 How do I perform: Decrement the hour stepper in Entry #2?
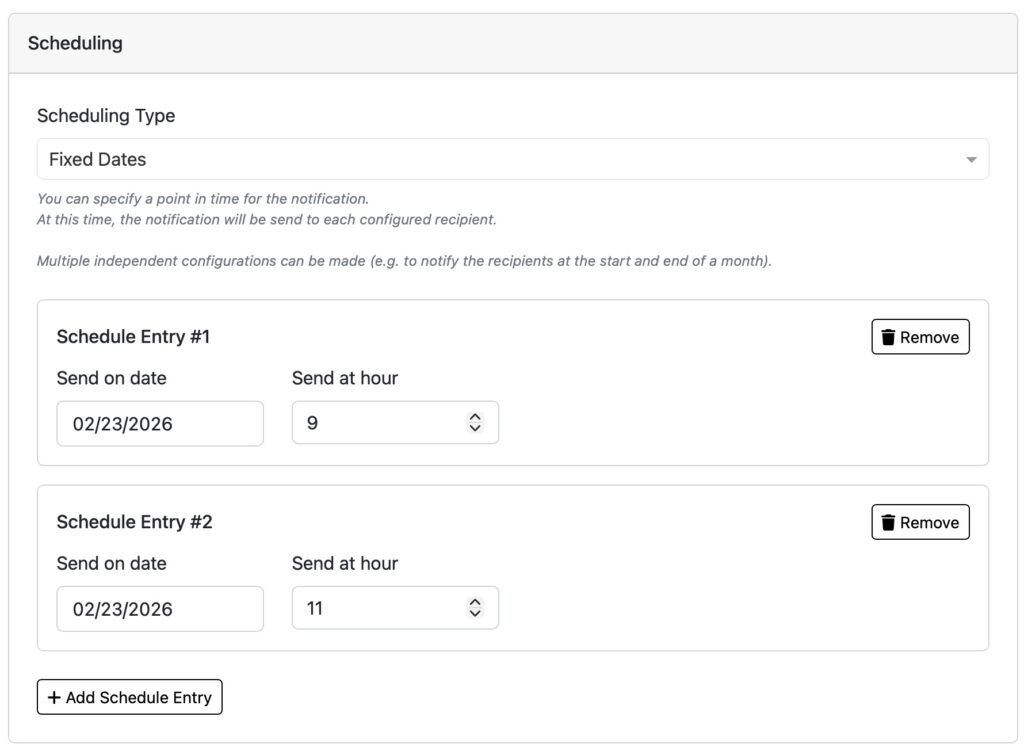click(475, 614)
